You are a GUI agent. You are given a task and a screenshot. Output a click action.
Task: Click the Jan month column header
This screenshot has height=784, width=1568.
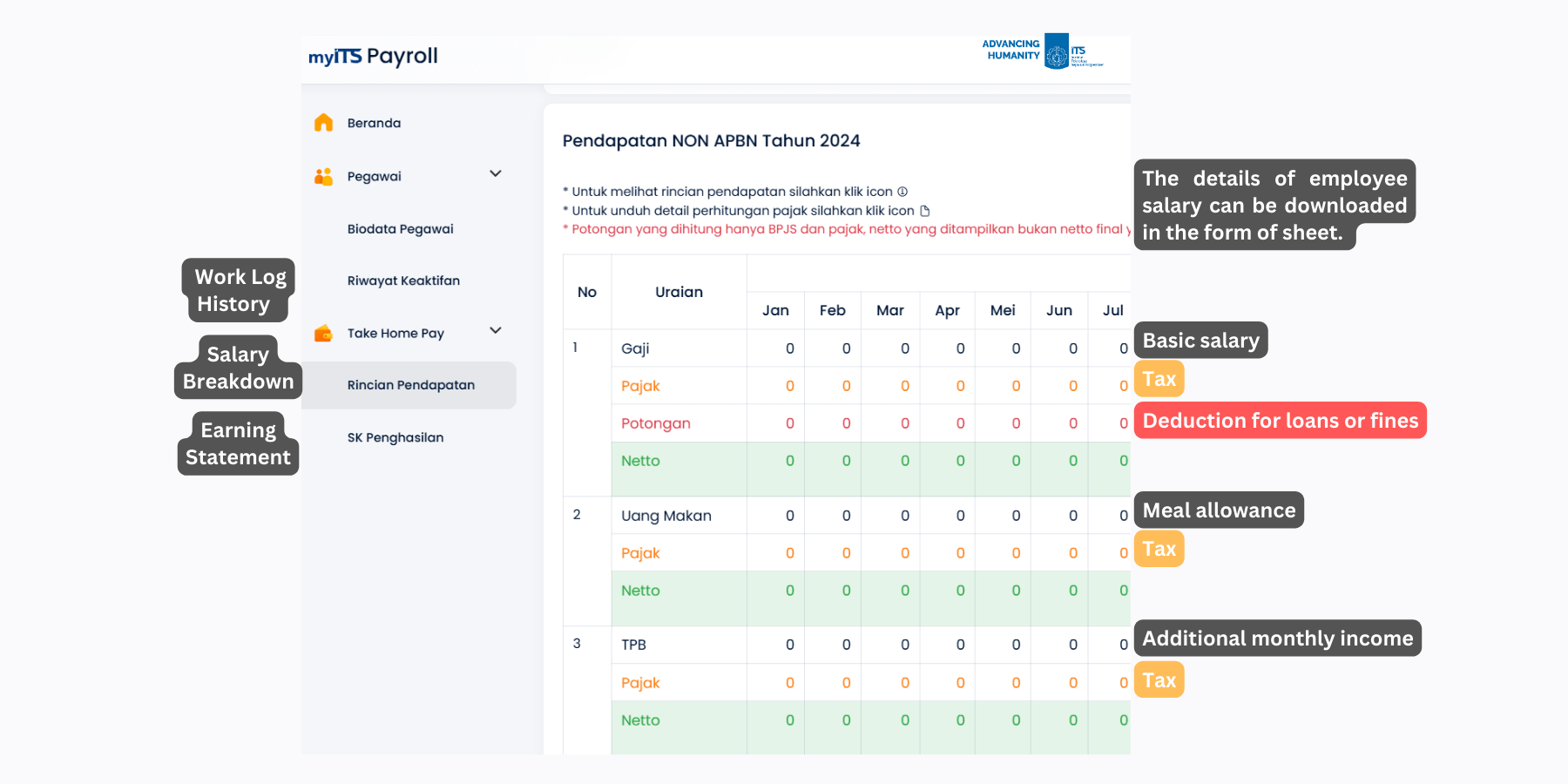pos(775,311)
